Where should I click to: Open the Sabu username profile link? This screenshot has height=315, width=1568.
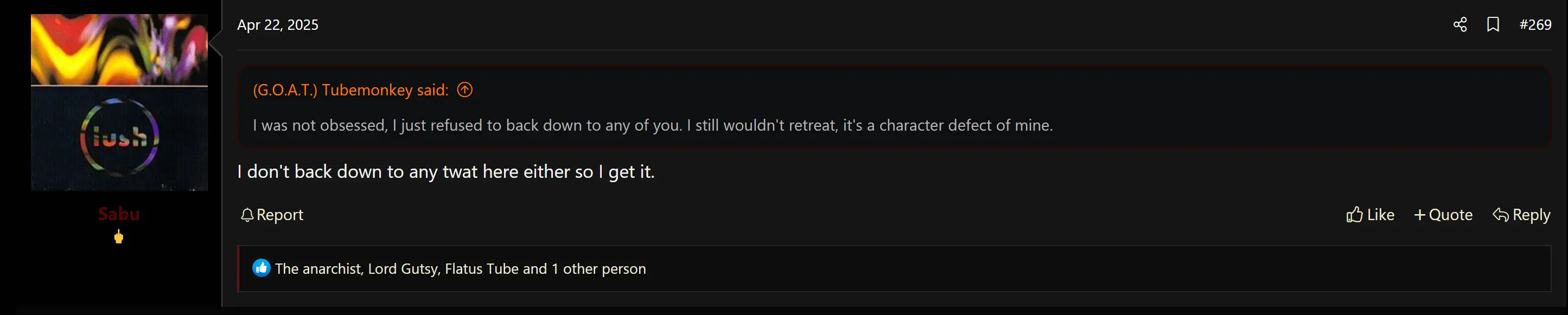pos(119,214)
